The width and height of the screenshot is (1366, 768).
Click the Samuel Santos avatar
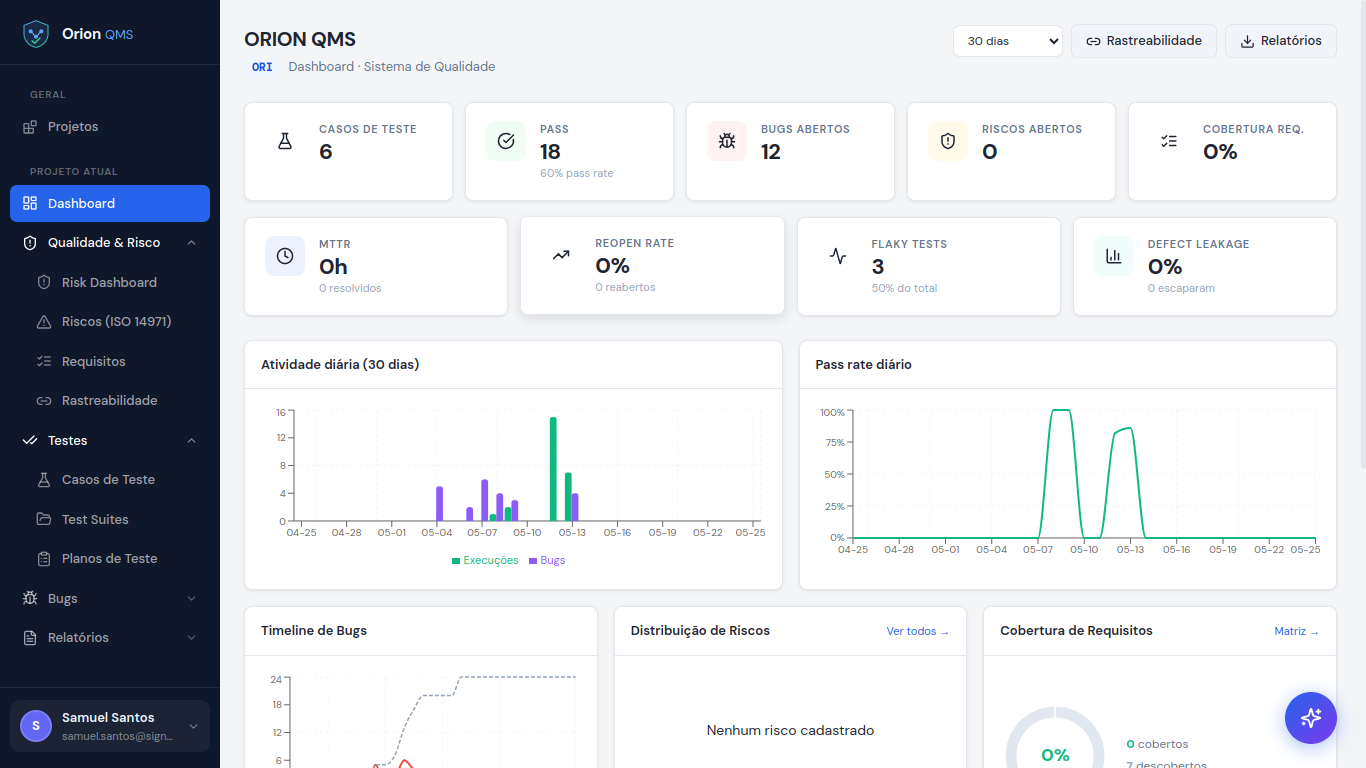point(36,726)
